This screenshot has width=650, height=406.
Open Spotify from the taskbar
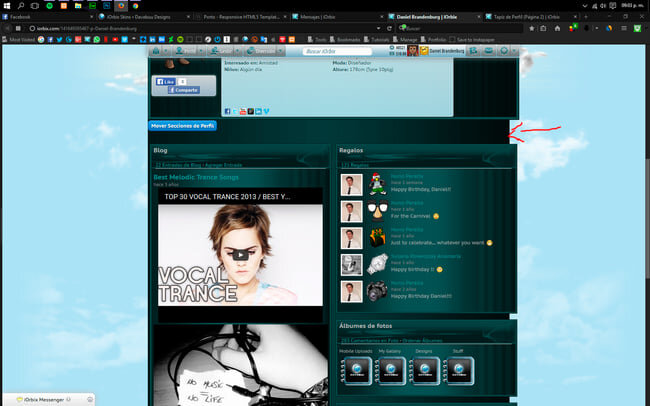click(x=49, y=6)
